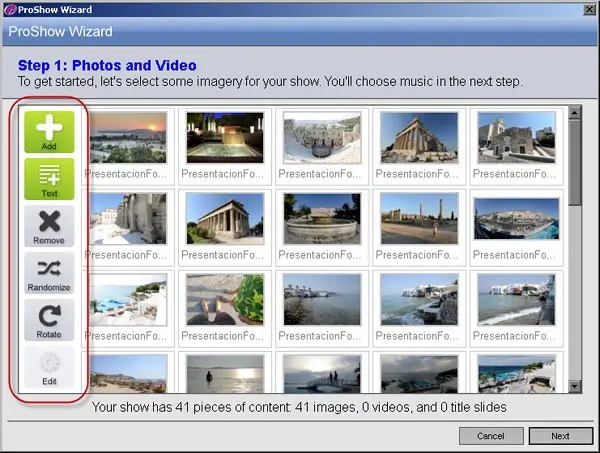Add a title slide with Text button
The width and height of the screenshot is (600, 453).
pos(49,179)
